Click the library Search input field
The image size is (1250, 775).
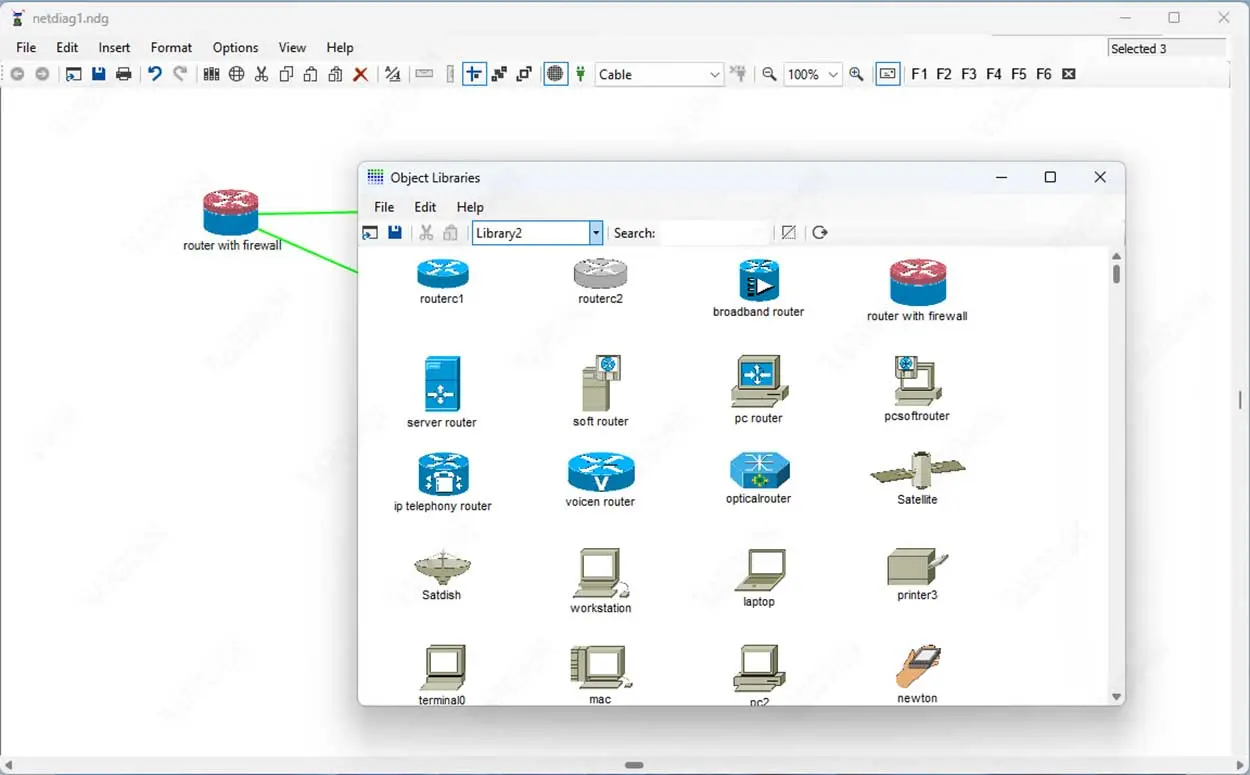[715, 233]
